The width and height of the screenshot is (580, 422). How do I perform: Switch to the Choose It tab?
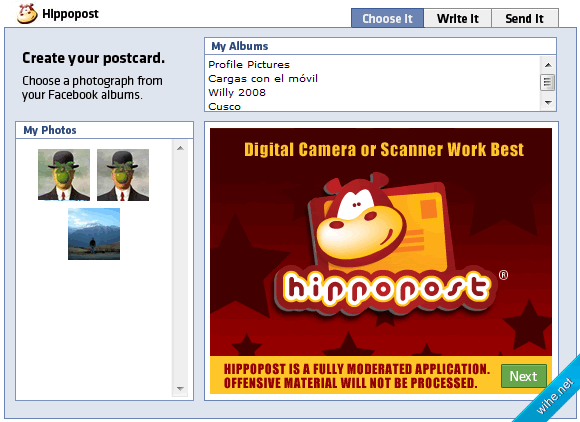[387, 18]
